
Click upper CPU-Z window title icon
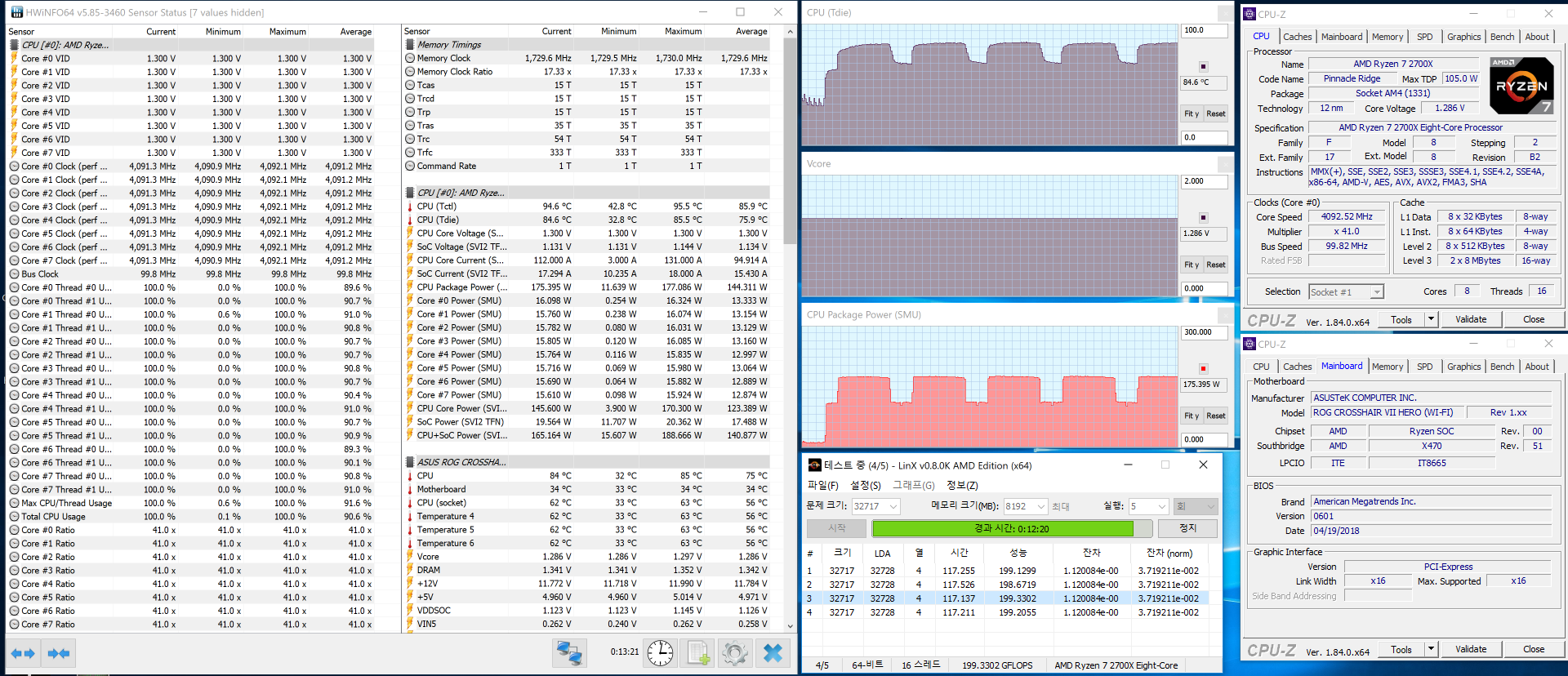1249,14
